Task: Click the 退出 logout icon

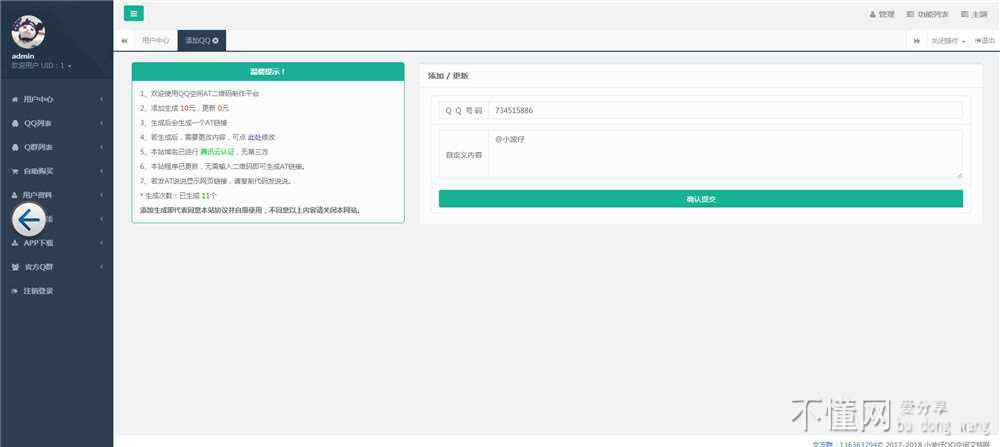Action: coord(984,40)
